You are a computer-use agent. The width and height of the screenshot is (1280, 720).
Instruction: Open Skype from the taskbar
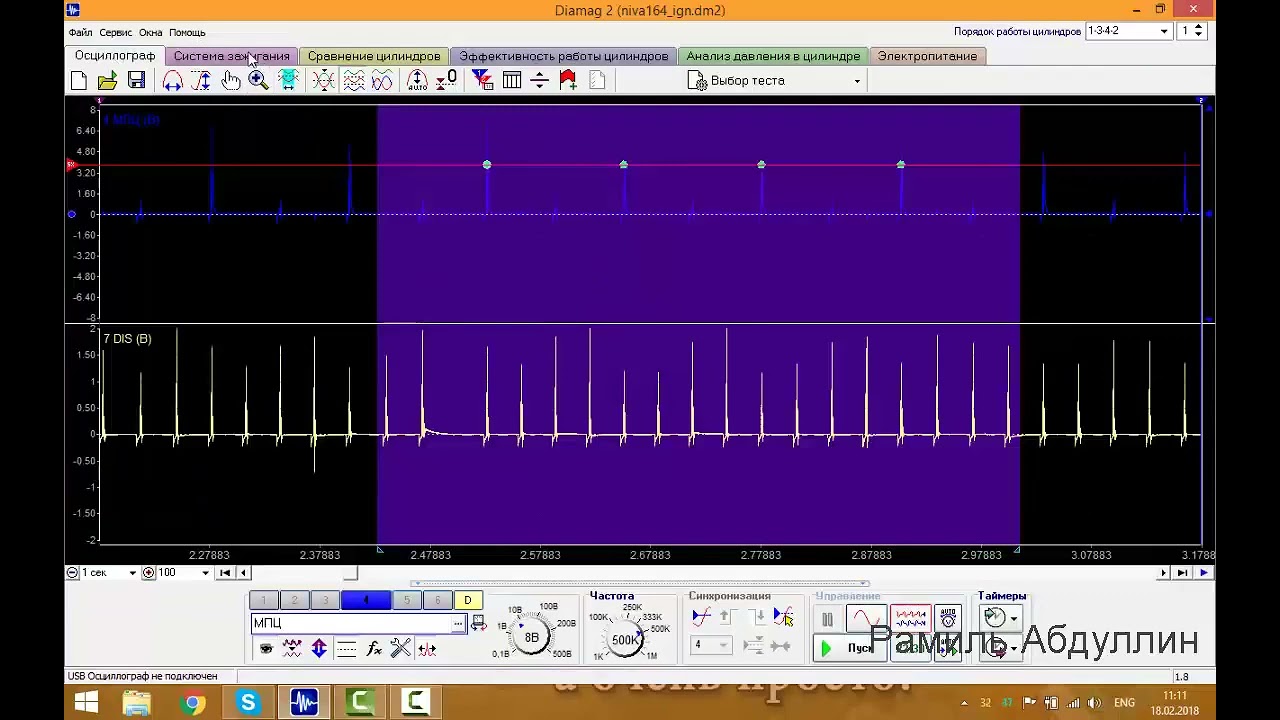tap(248, 703)
